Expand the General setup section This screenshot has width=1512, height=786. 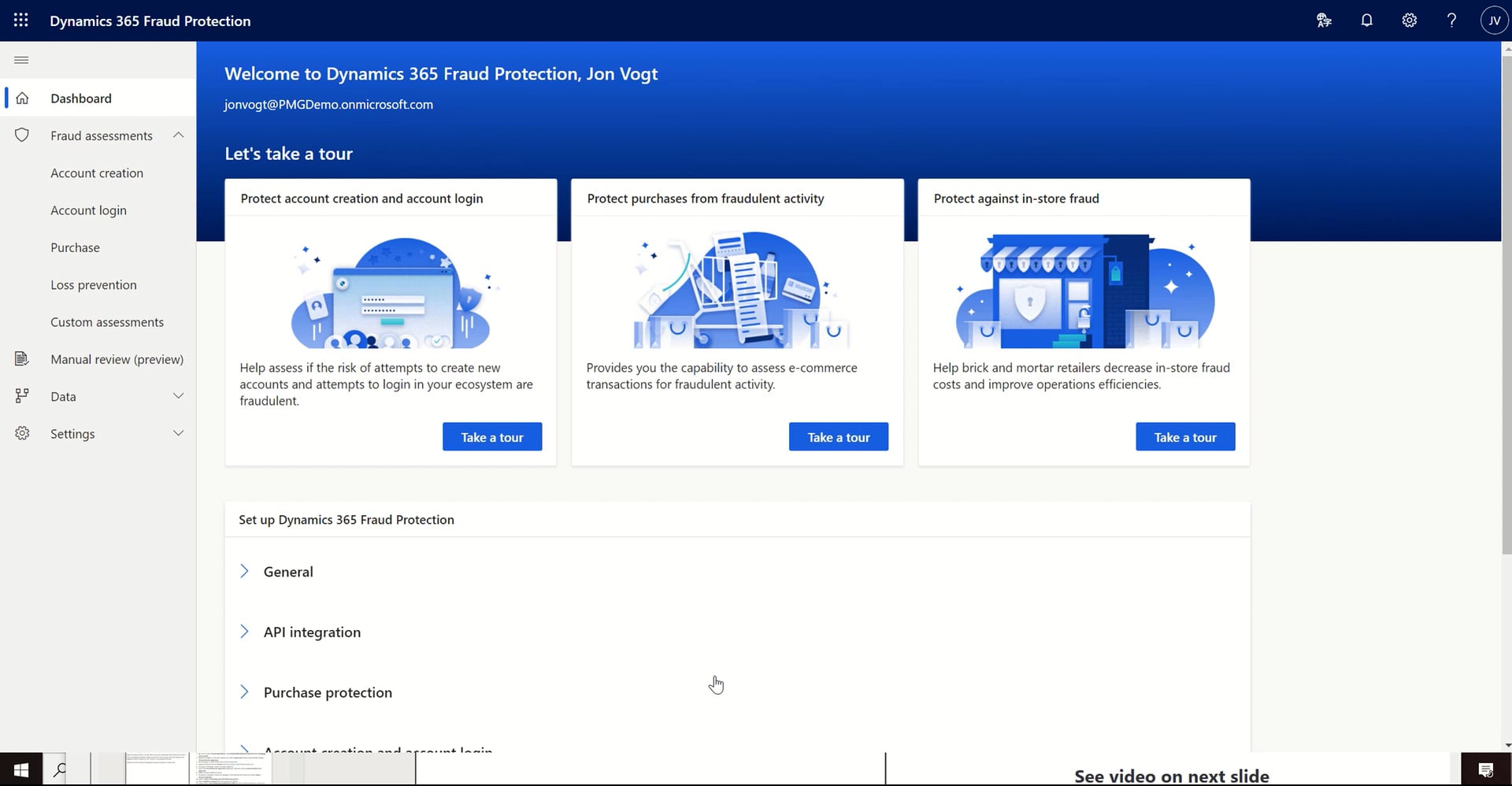[244, 571]
